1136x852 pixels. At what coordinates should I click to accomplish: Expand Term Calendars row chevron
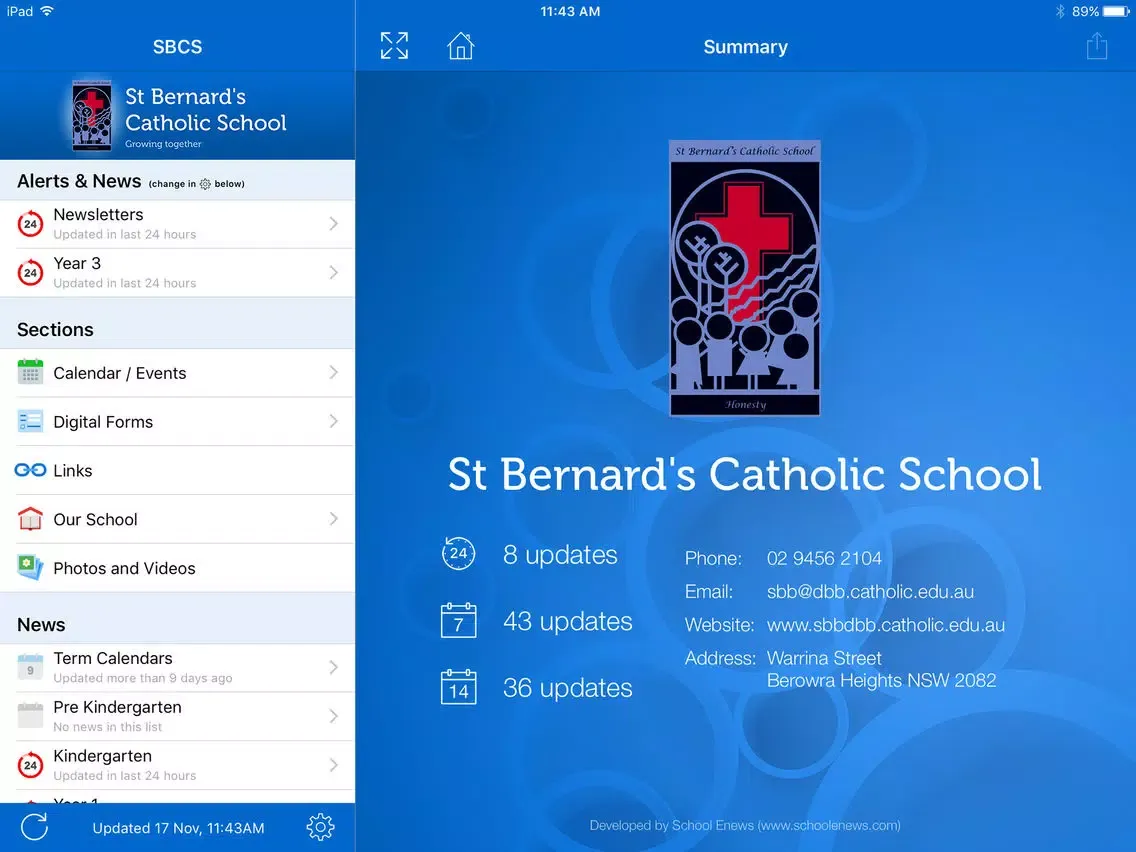(x=333, y=667)
